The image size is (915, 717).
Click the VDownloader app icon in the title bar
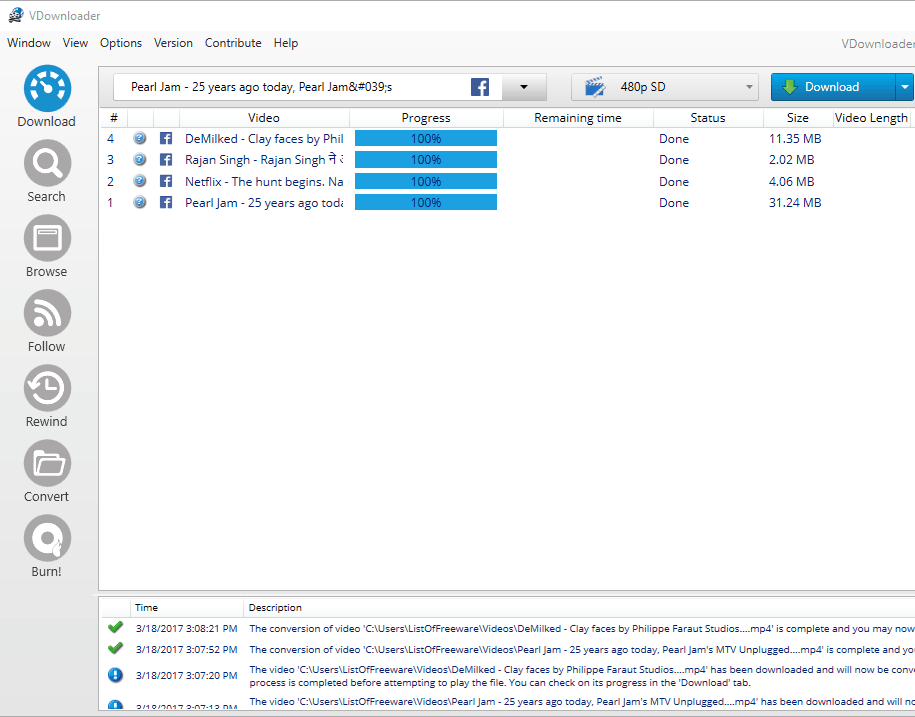(x=16, y=15)
